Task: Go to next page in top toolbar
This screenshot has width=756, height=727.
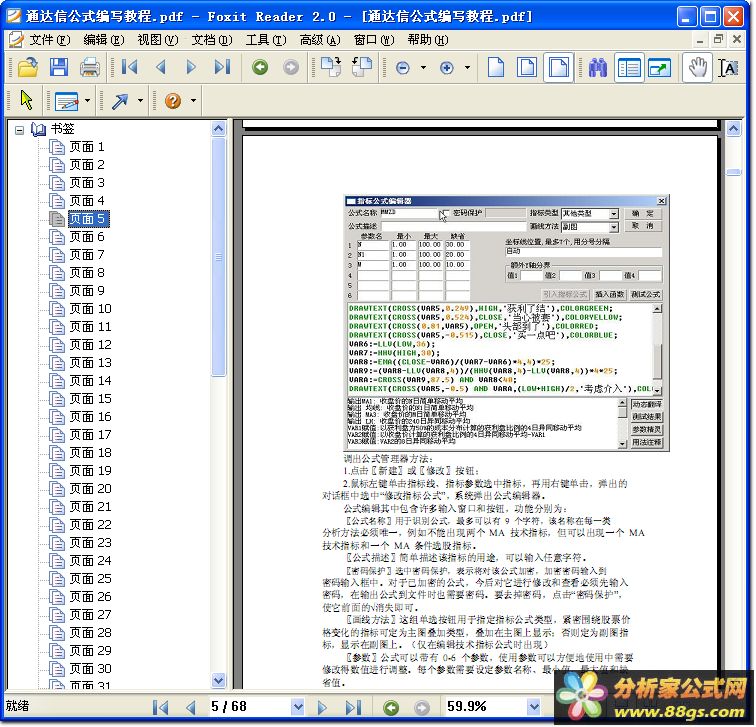Action: [x=191, y=67]
